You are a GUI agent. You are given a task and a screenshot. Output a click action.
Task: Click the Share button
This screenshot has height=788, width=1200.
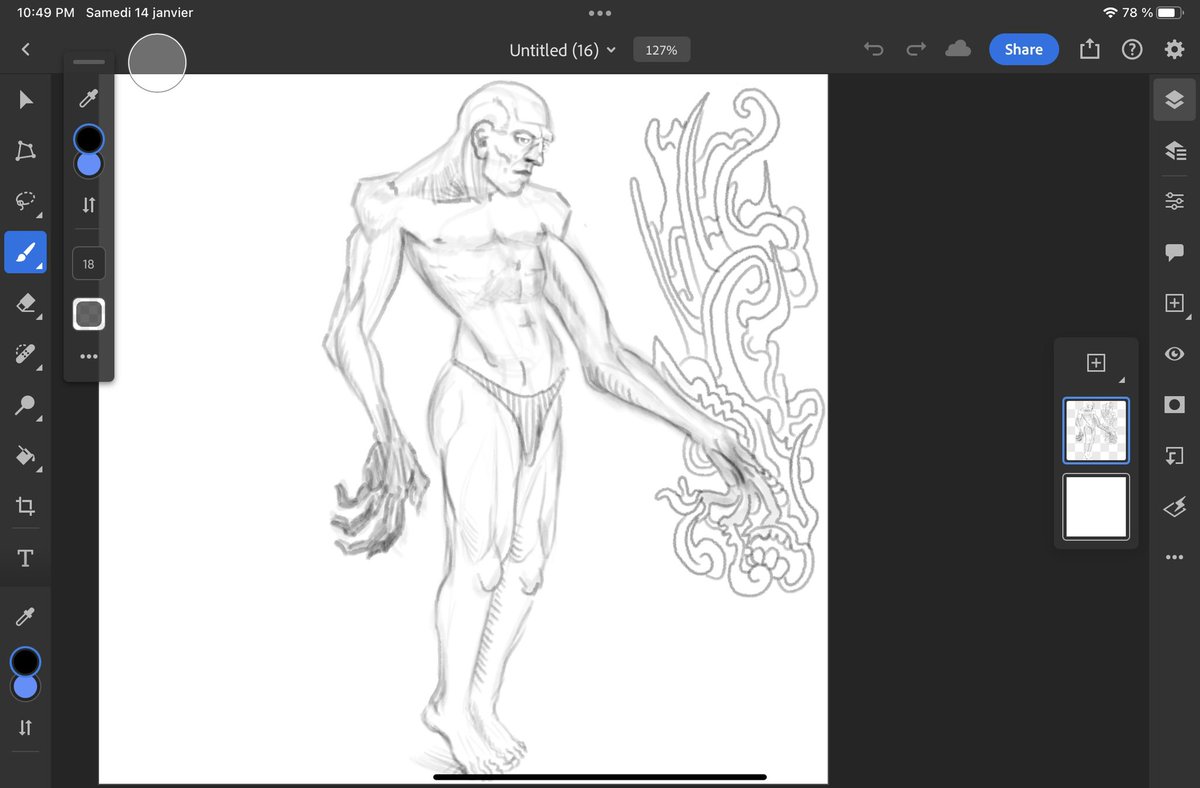[1024, 49]
